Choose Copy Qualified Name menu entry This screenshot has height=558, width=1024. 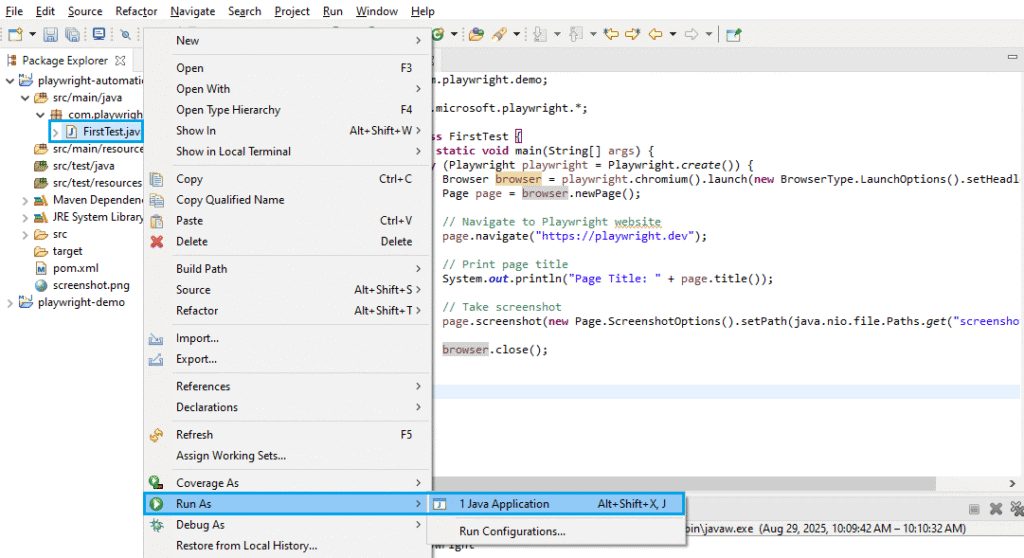(x=287, y=200)
